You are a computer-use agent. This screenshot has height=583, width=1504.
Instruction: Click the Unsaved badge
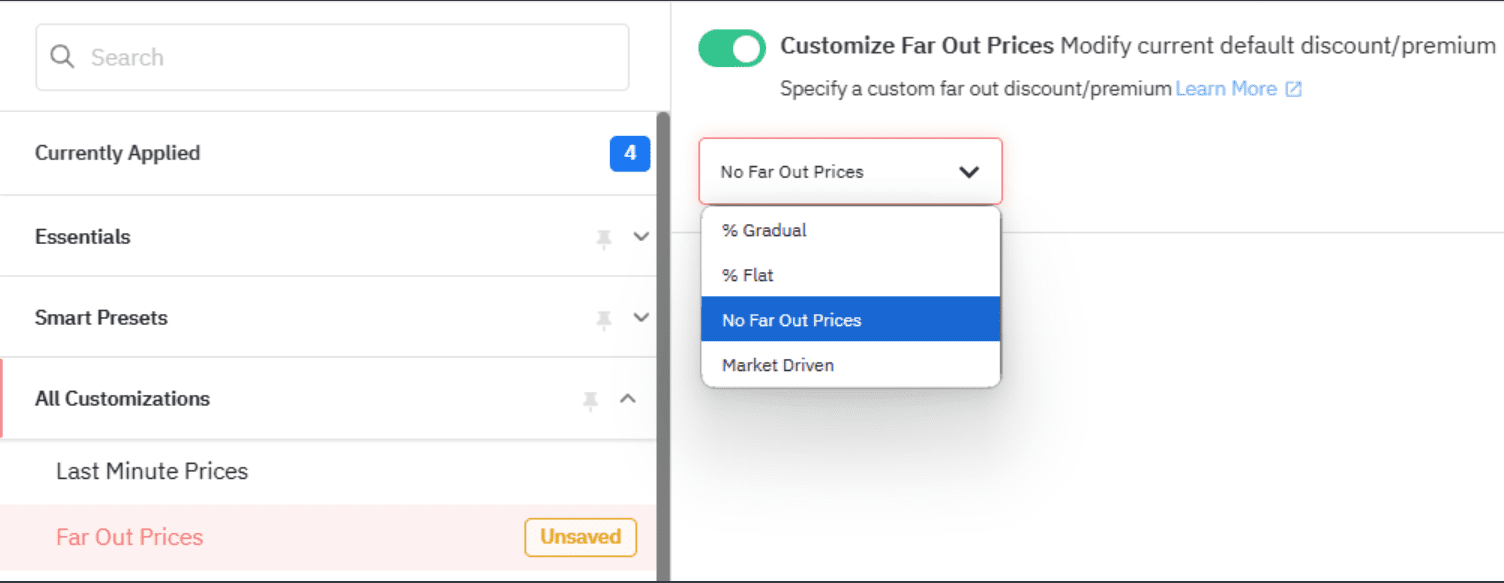click(580, 537)
